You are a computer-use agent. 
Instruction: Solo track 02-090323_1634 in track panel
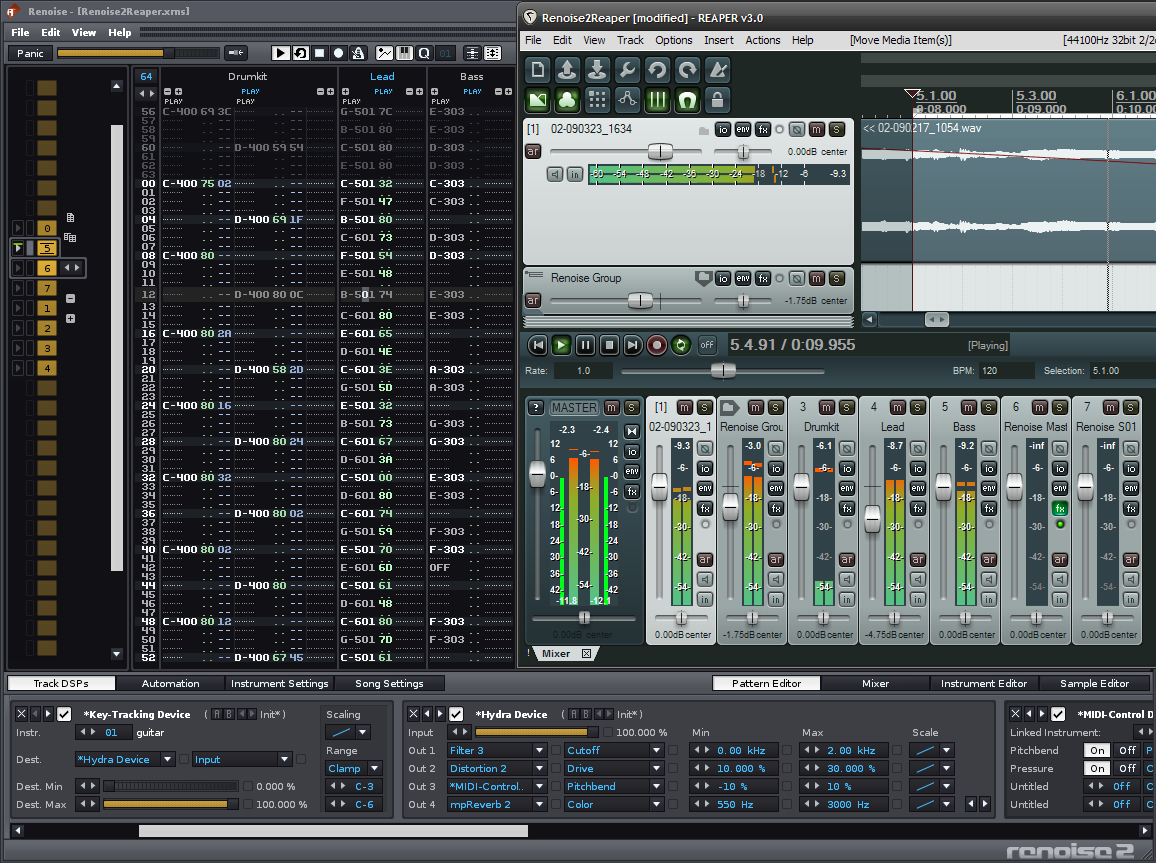(x=836, y=130)
